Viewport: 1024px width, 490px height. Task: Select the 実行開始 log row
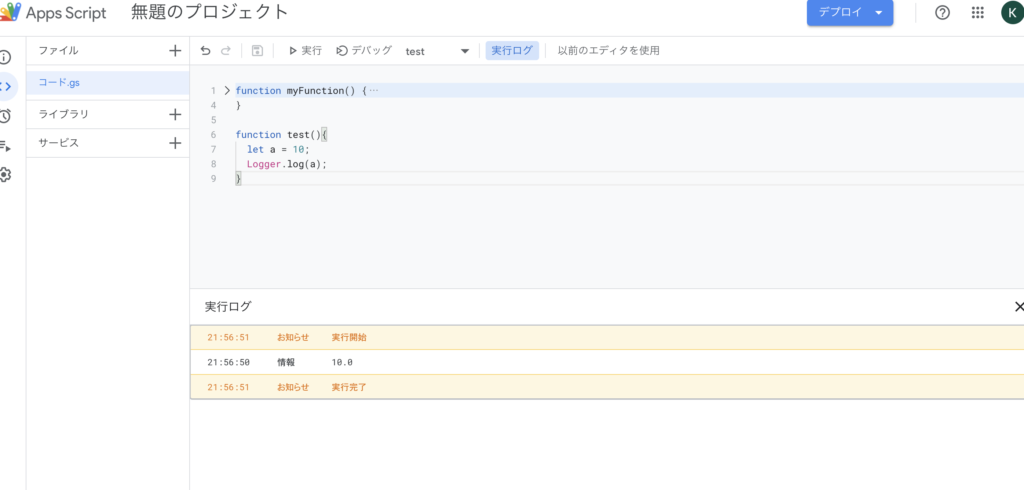(x=607, y=338)
